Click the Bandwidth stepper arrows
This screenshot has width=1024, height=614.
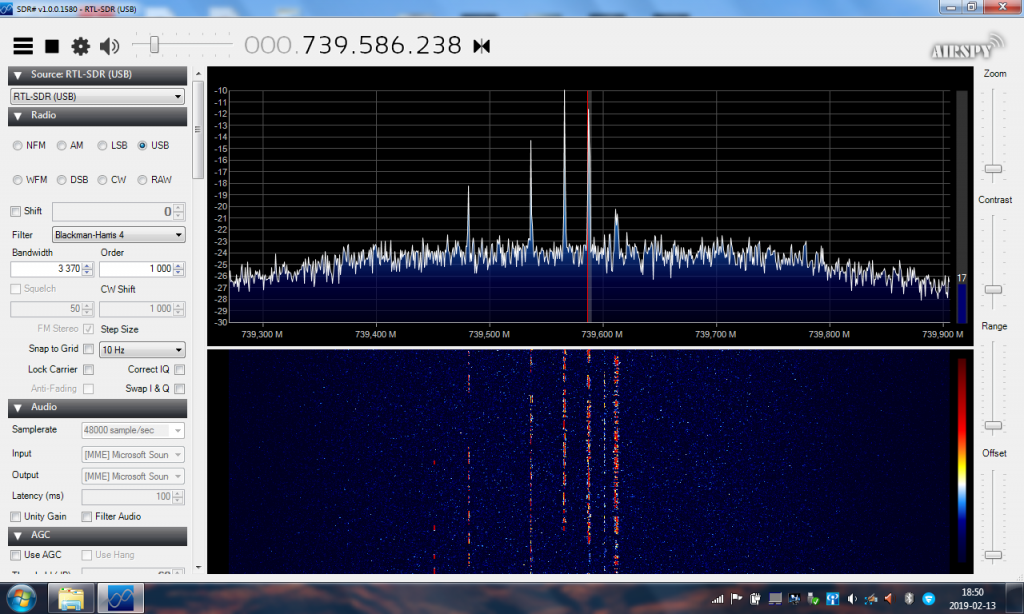pyautogui.click(x=88, y=268)
